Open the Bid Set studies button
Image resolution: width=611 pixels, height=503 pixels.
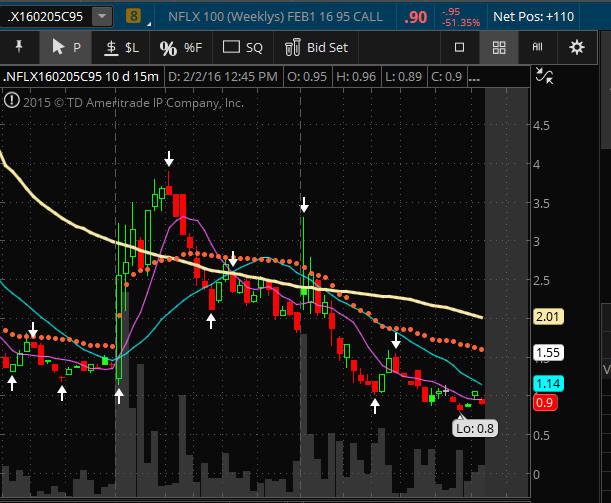click(317, 47)
